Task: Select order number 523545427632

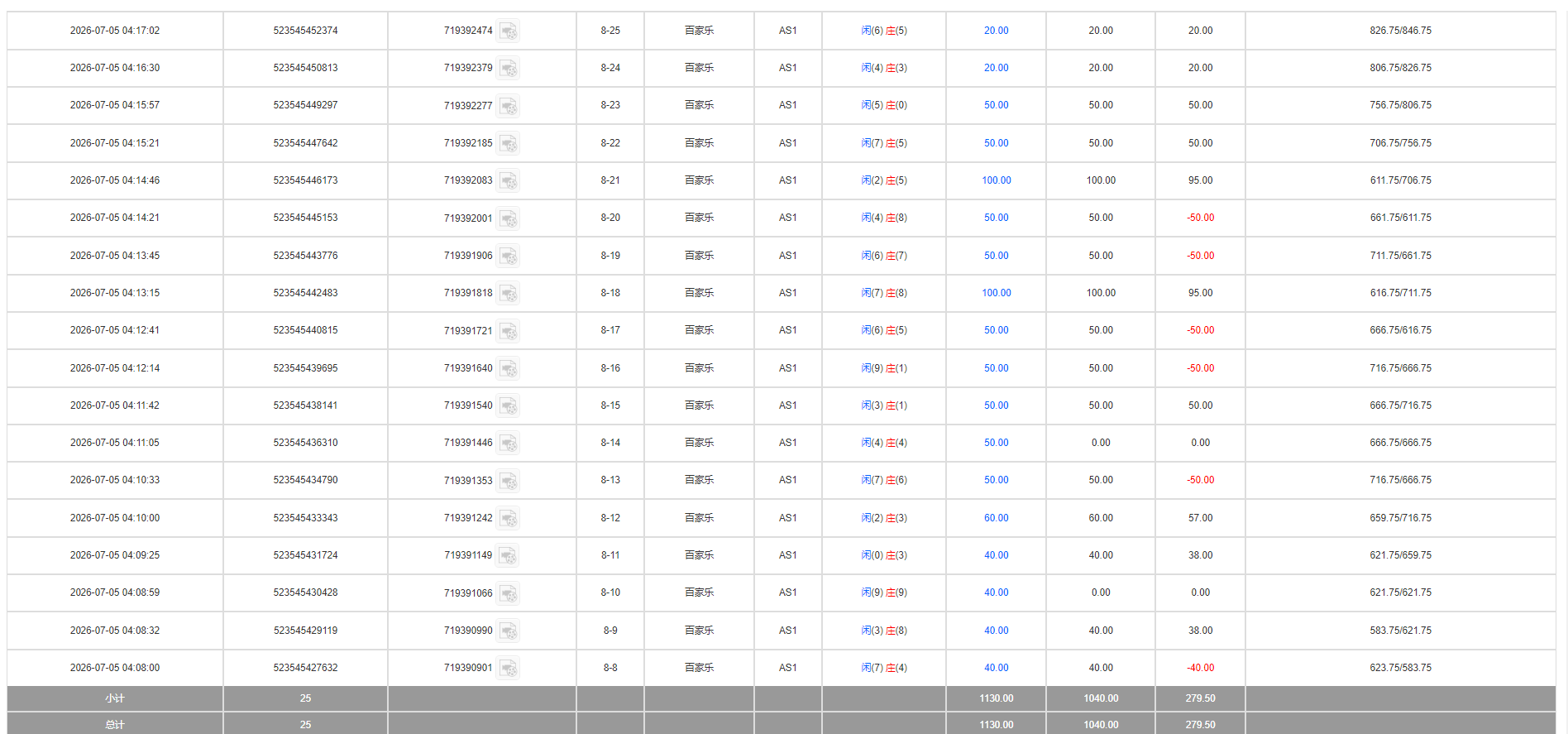Action: (305, 668)
